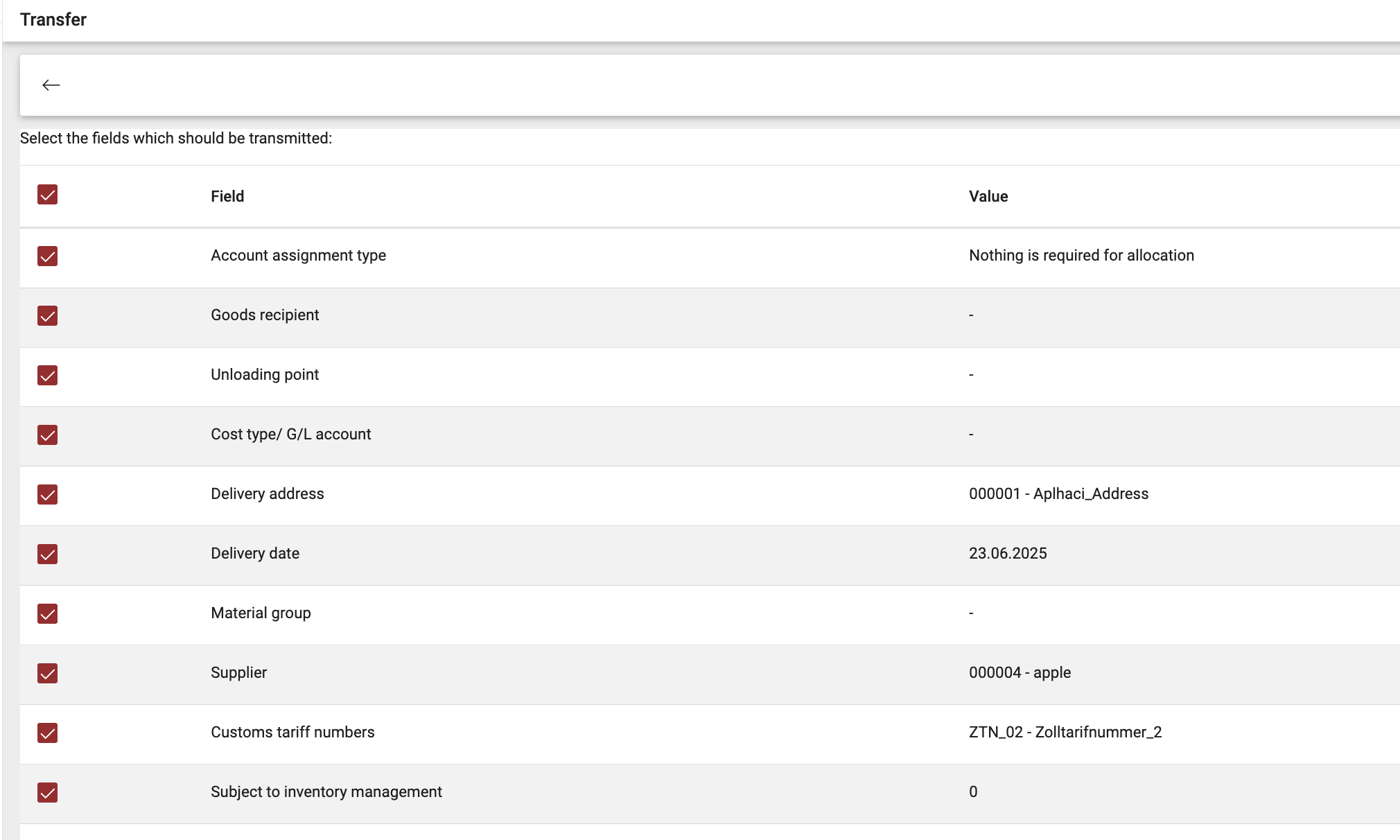The image size is (1400, 840).
Task: Toggle the Customs tariff numbers checkbox
Action: click(x=47, y=733)
